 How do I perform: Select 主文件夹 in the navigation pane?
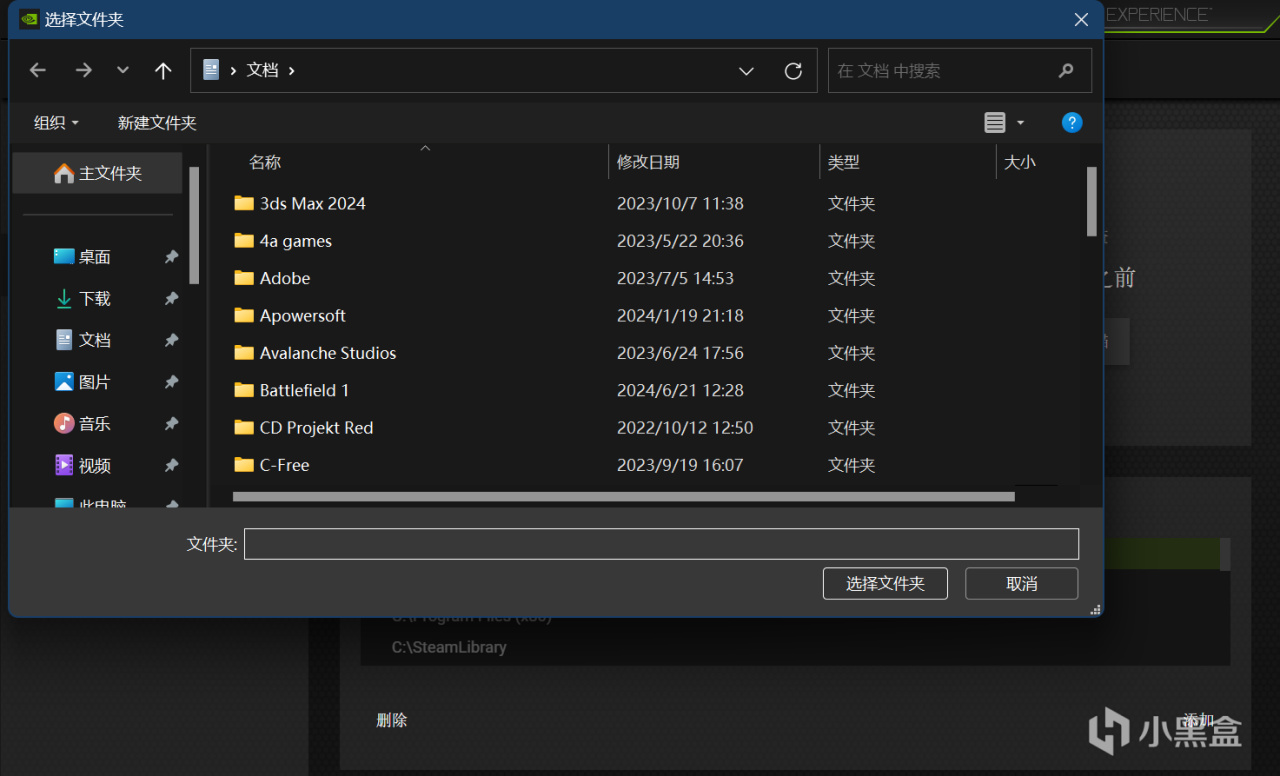(x=98, y=173)
